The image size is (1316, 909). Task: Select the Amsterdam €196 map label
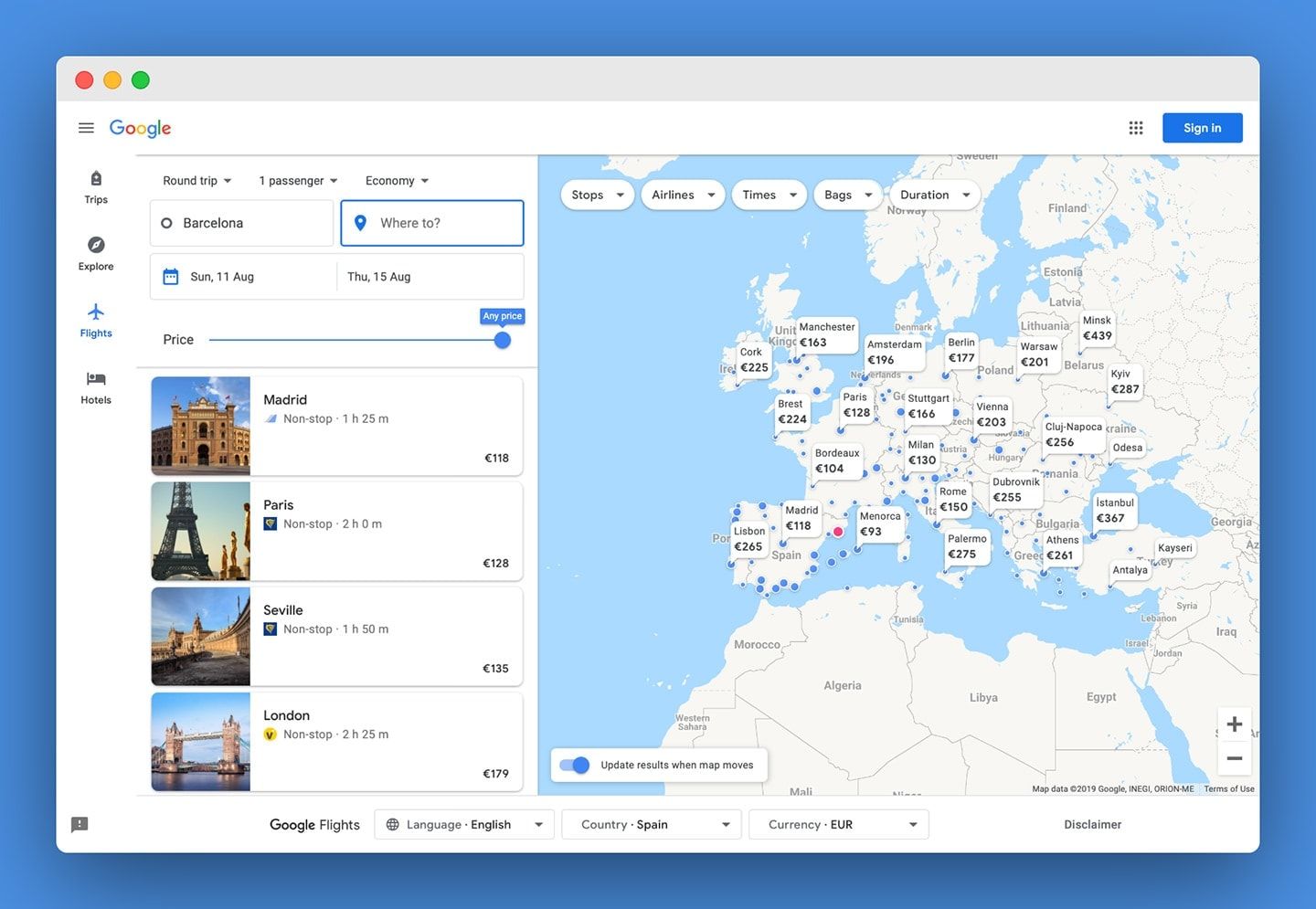pos(894,353)
